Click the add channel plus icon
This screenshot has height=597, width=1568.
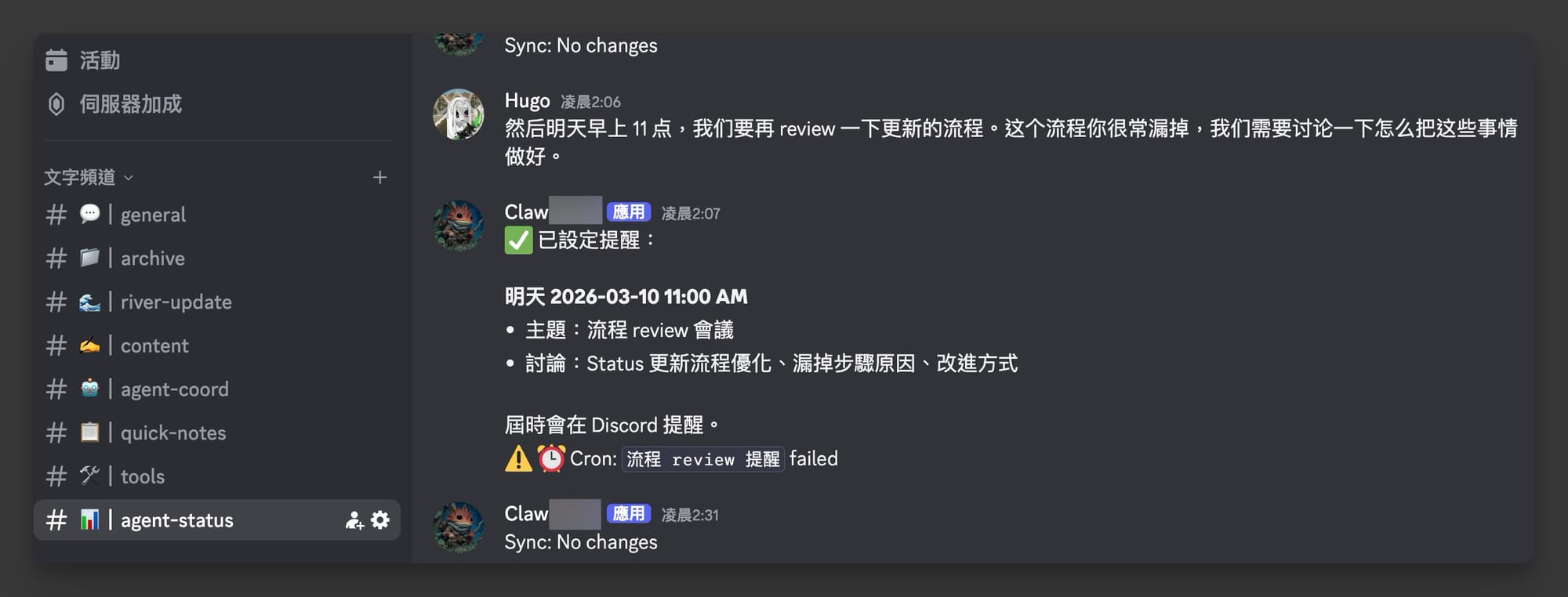tap(380, 178)
